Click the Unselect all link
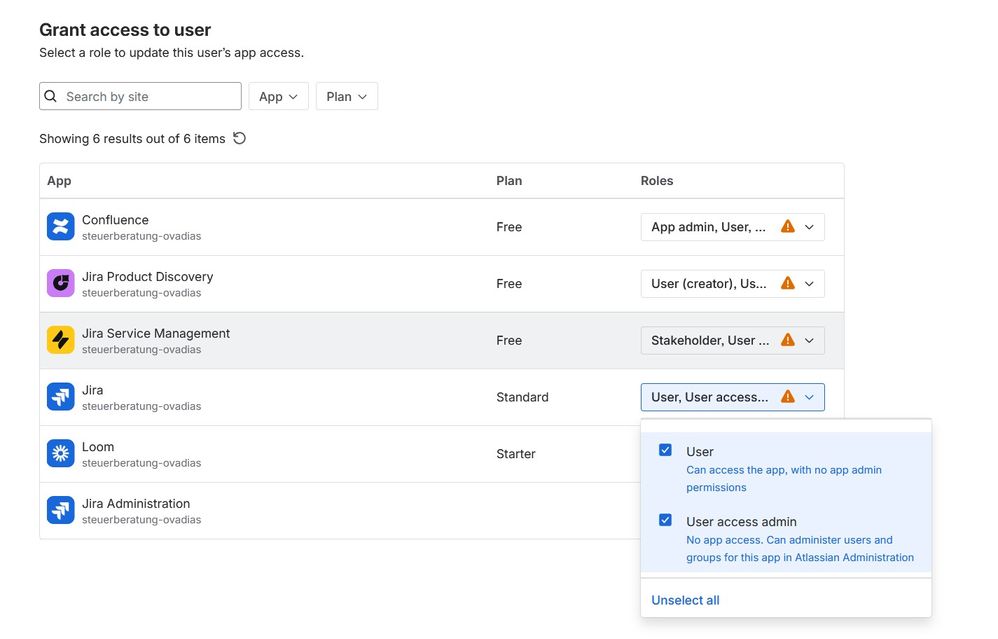 click(685, 600)
